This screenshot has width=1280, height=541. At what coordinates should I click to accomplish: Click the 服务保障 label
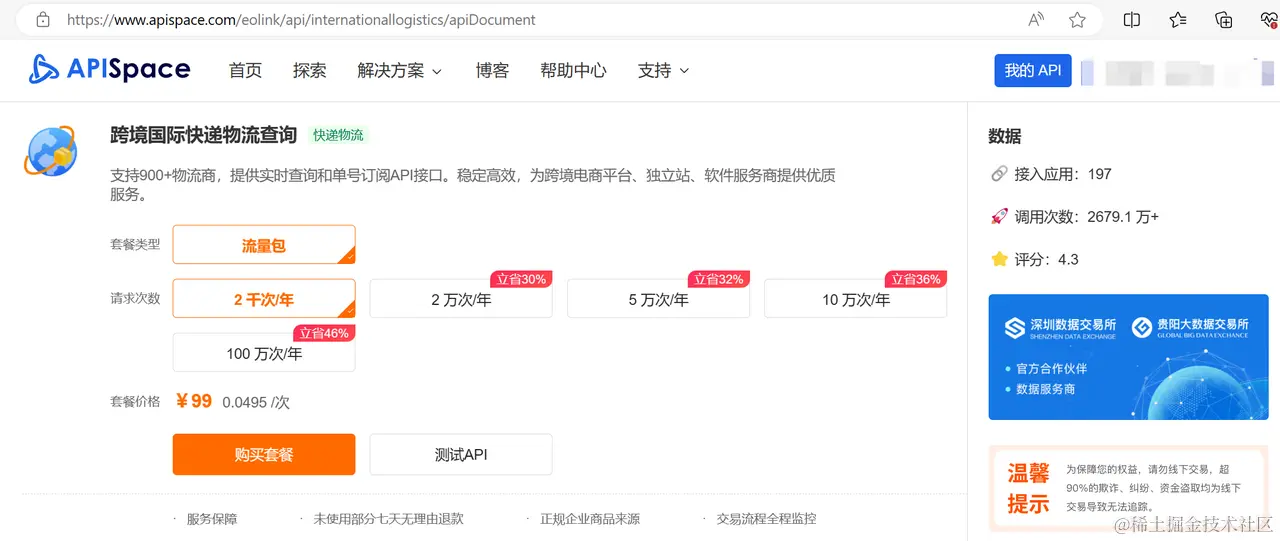point(212,519)
